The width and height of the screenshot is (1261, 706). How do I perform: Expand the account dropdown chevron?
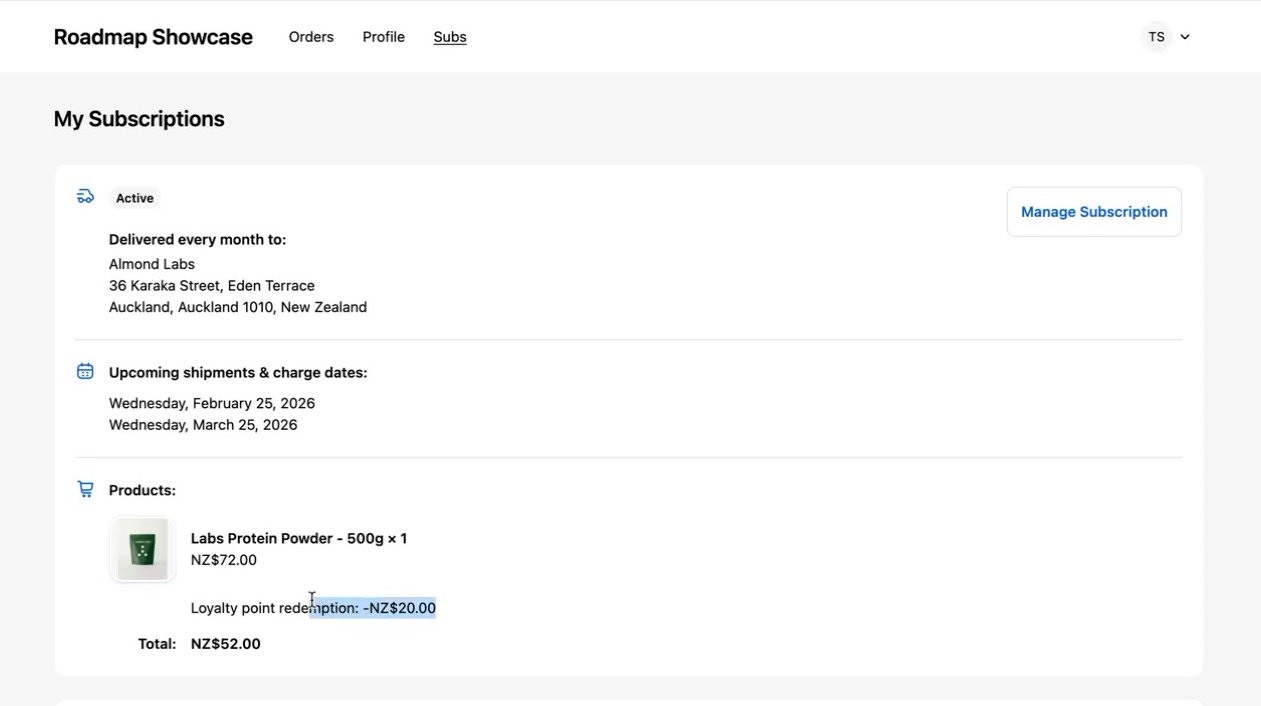1185,37
